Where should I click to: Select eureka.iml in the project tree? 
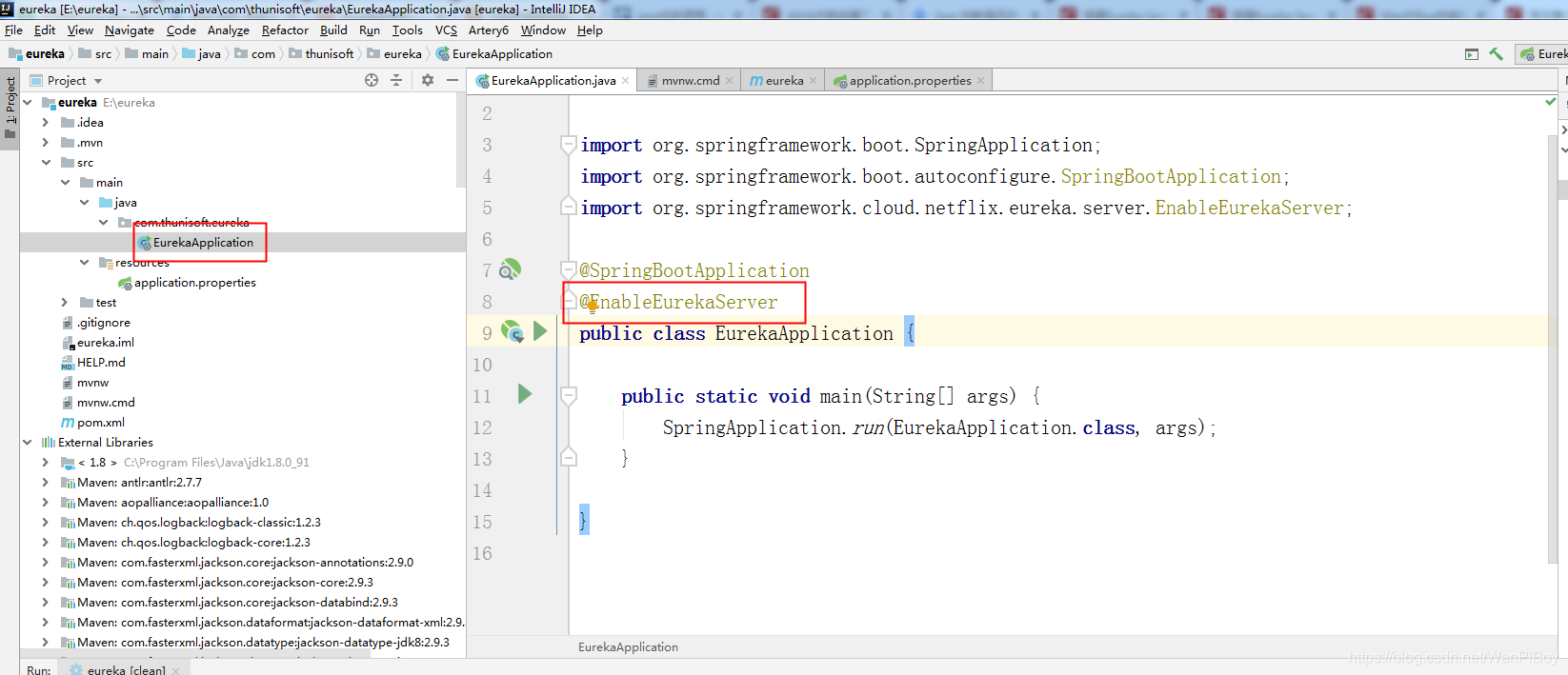coord(105,343)
